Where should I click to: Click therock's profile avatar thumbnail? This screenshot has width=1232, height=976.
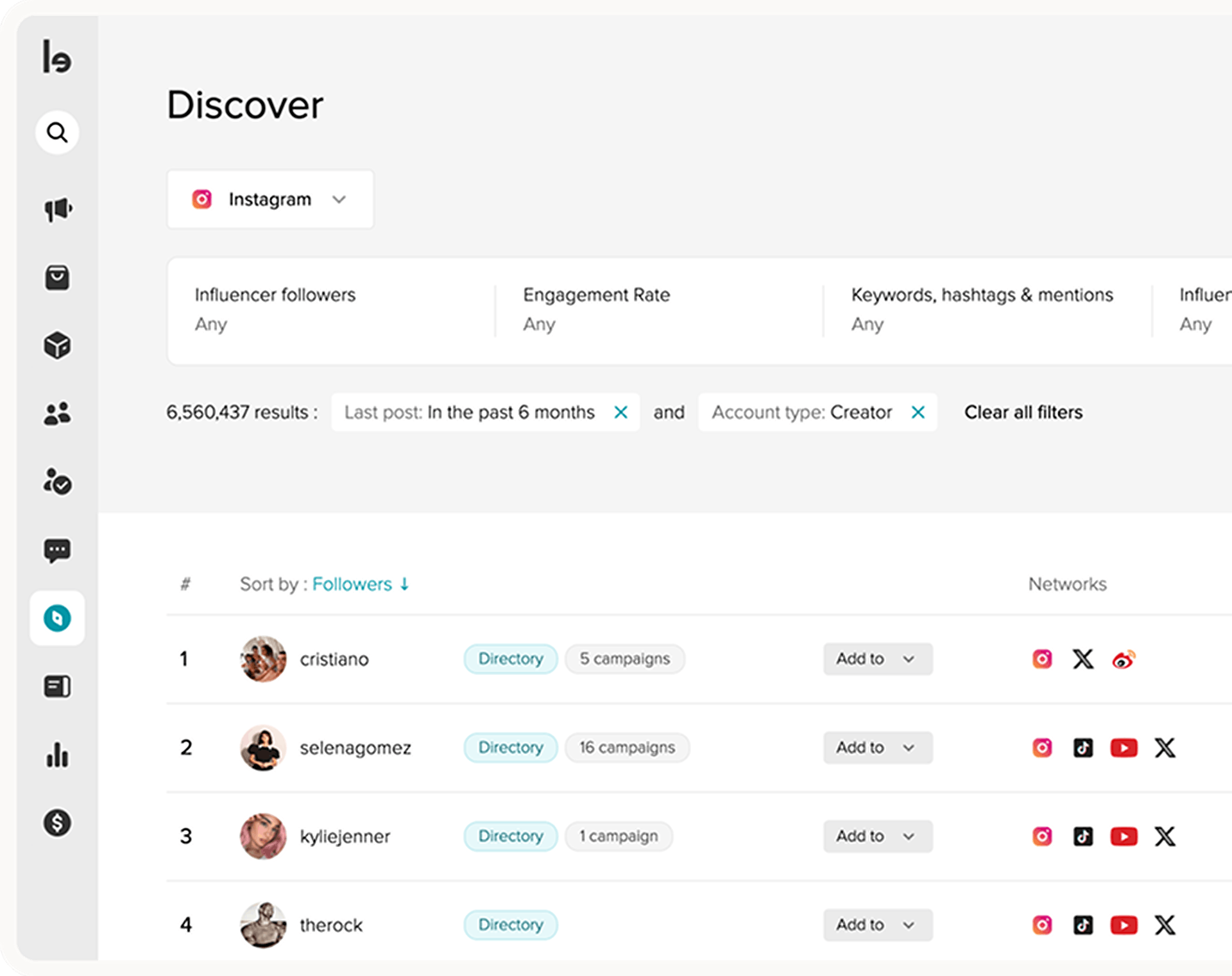pyautogui.click(x=263, y=925)
